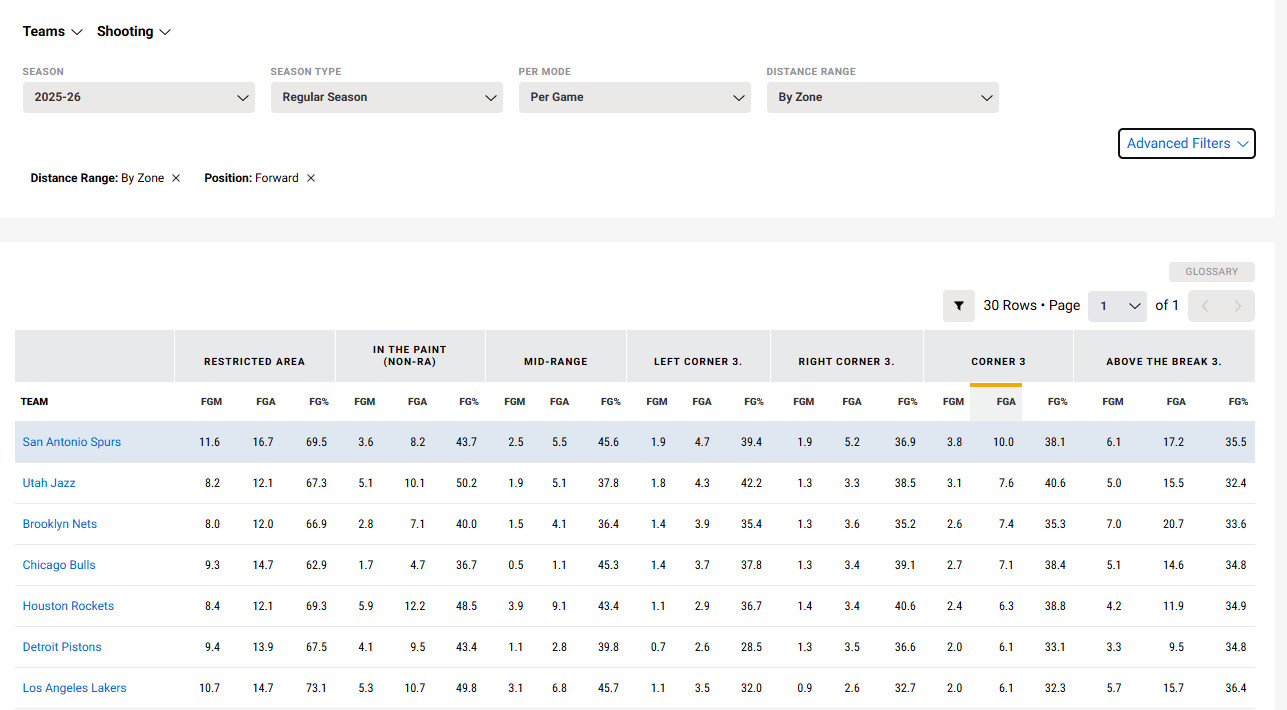The height and width of the screenshot is (710, 1287).
Task: Go to next page arrow
Action: click(1238, 306)
